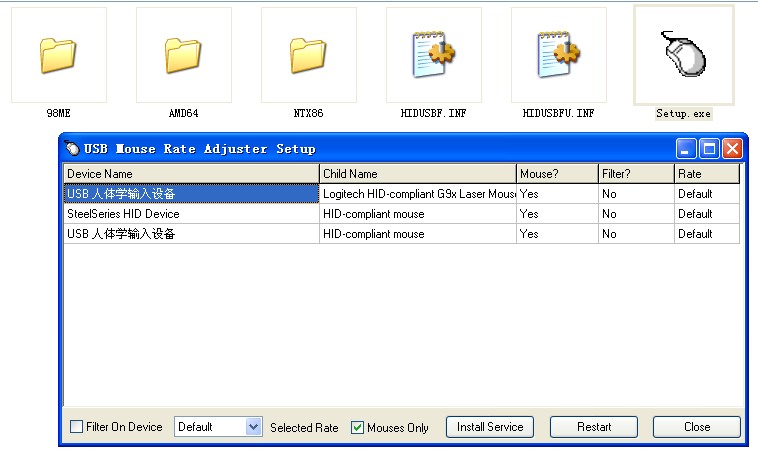Viewport: 758px width, 461px height.
Task: Sort by Child Name column header
Action: (x=418, y=173)
